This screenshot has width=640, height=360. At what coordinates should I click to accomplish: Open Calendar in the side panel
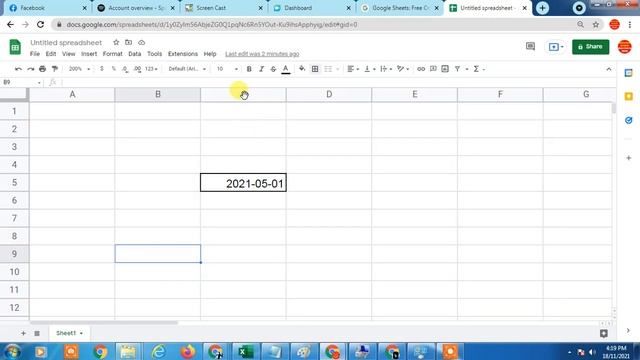click(629, 73)
